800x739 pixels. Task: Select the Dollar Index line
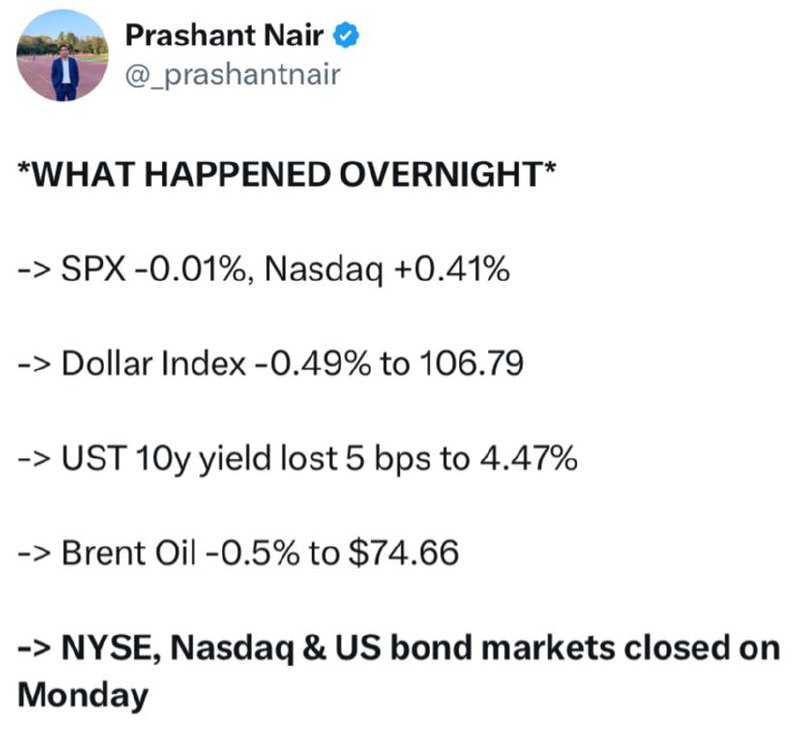click(x=270, y=363)
